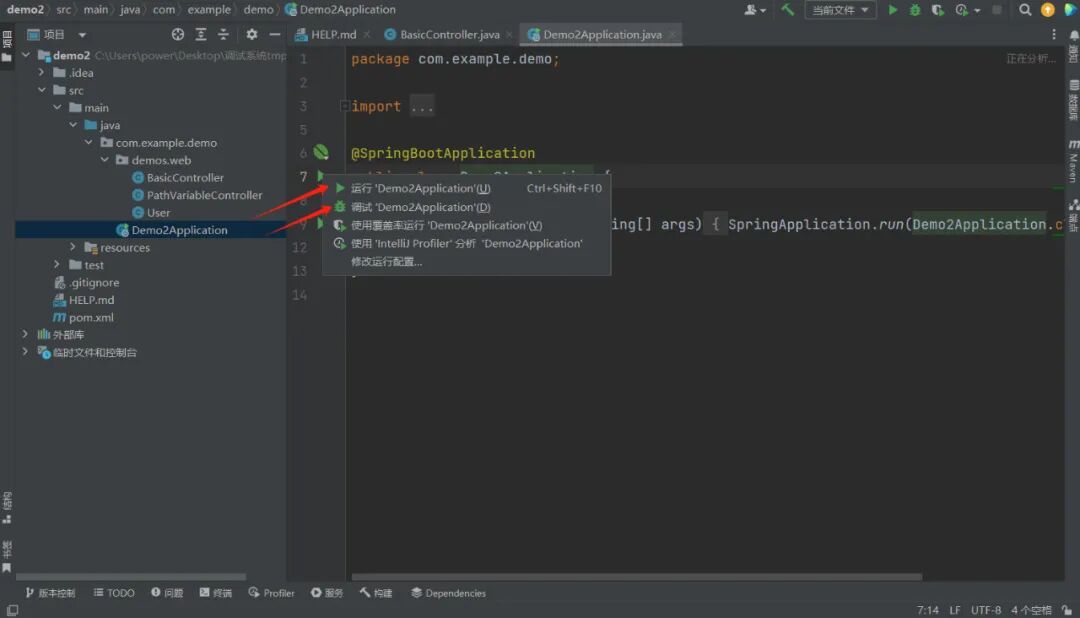
Task: Click Collapse All in project panel
Action: pos(223,34)
